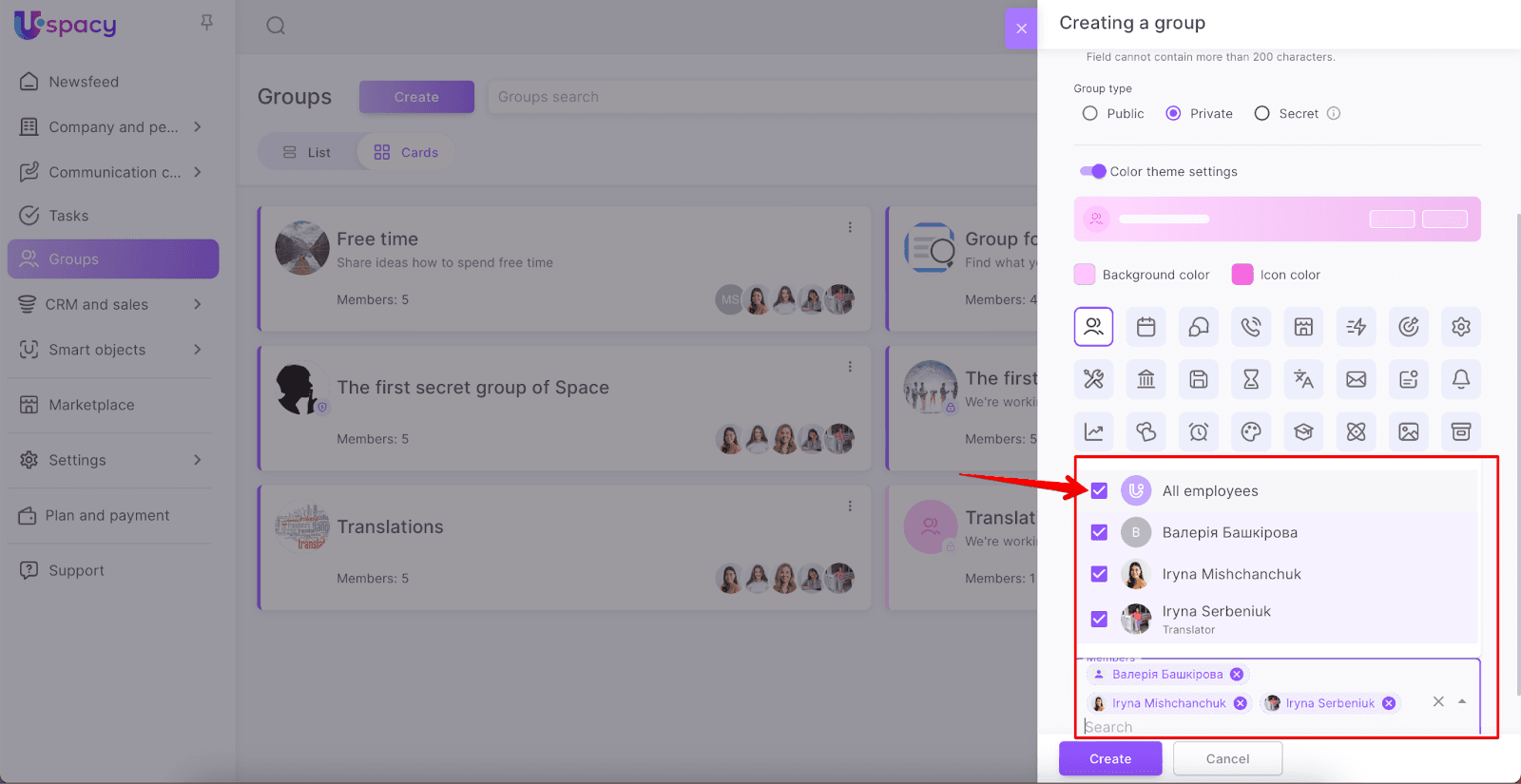Open the Background color swatch
The height and width of the screenshot is (784, 1521).
(x=1085, y=275)
